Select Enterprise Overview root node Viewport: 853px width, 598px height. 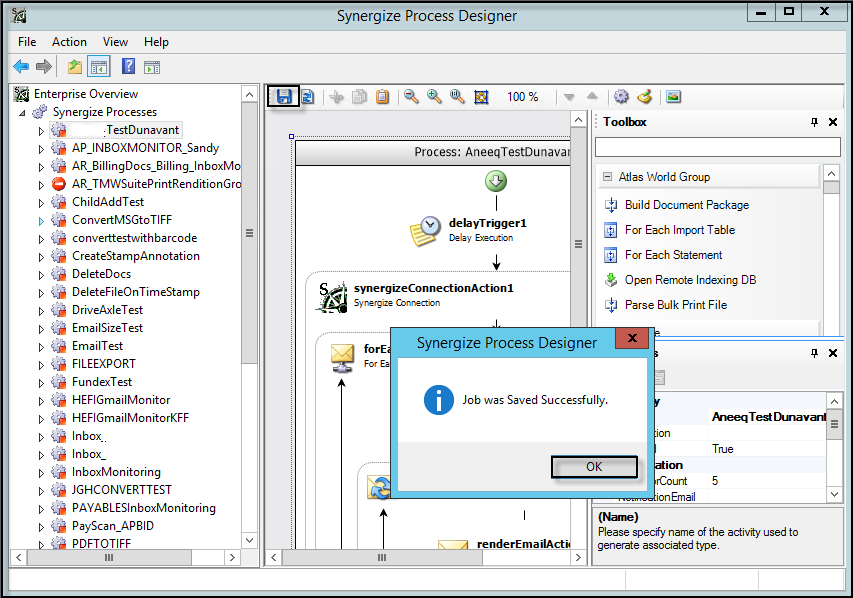[86, 94]
